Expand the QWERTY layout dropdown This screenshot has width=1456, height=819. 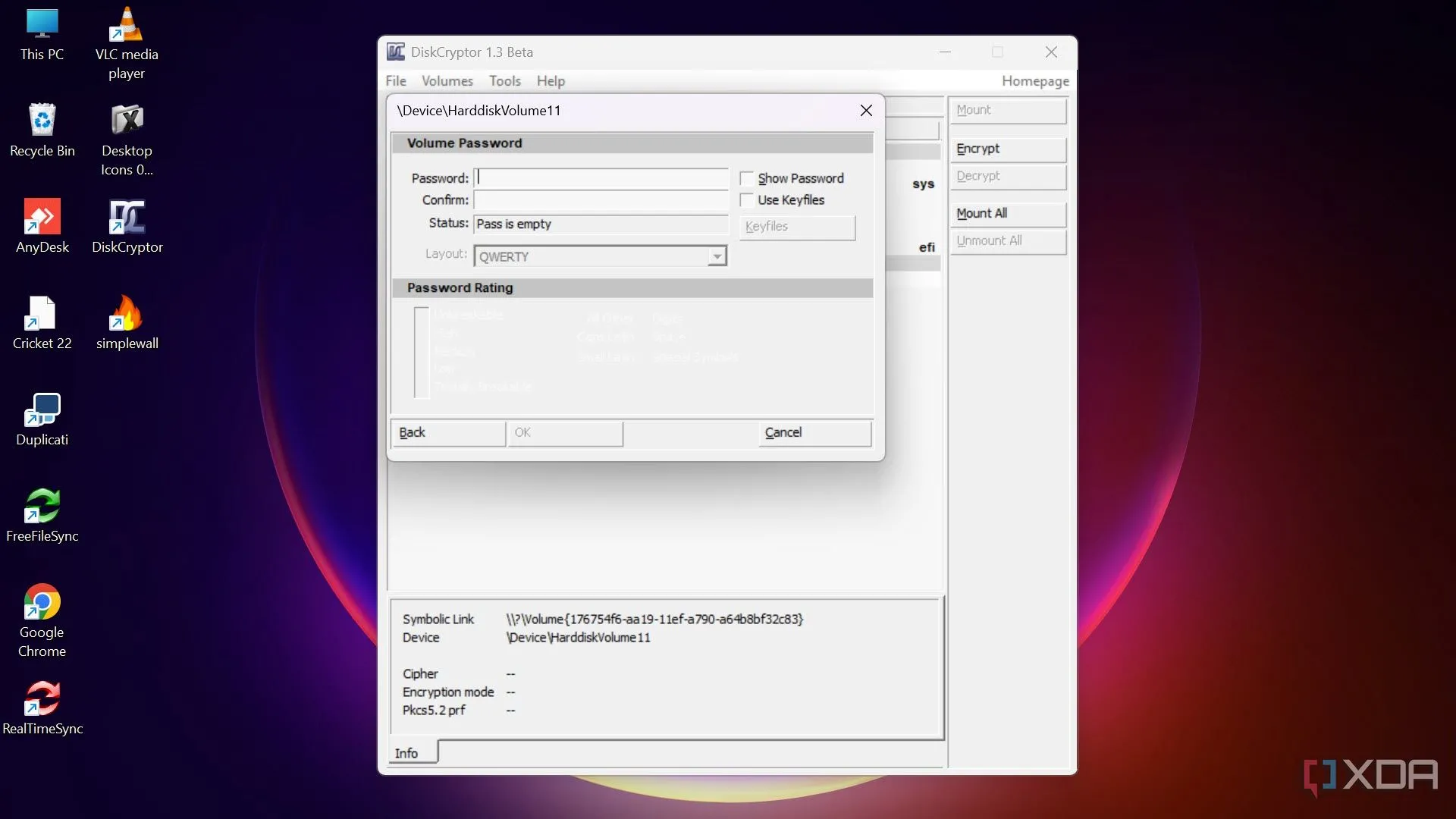click(717, 256)
